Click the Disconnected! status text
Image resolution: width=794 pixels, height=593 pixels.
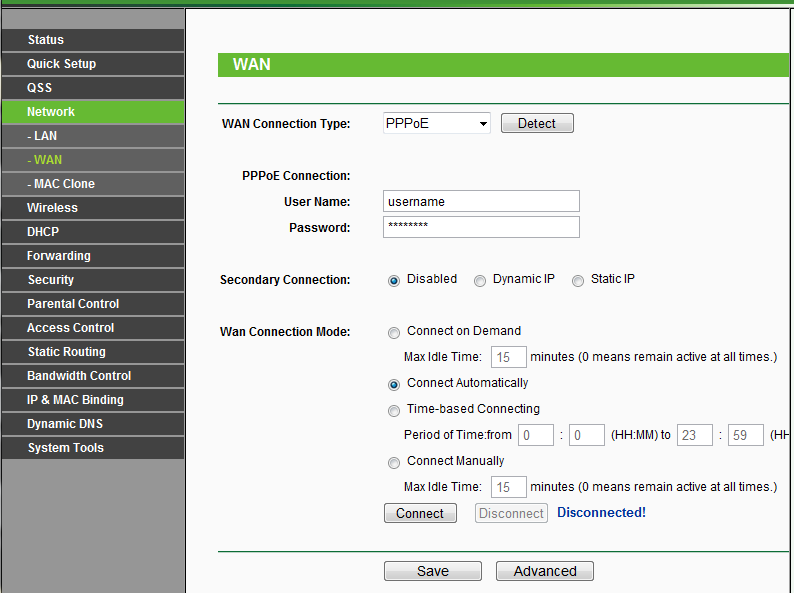(x=601, y=512)
